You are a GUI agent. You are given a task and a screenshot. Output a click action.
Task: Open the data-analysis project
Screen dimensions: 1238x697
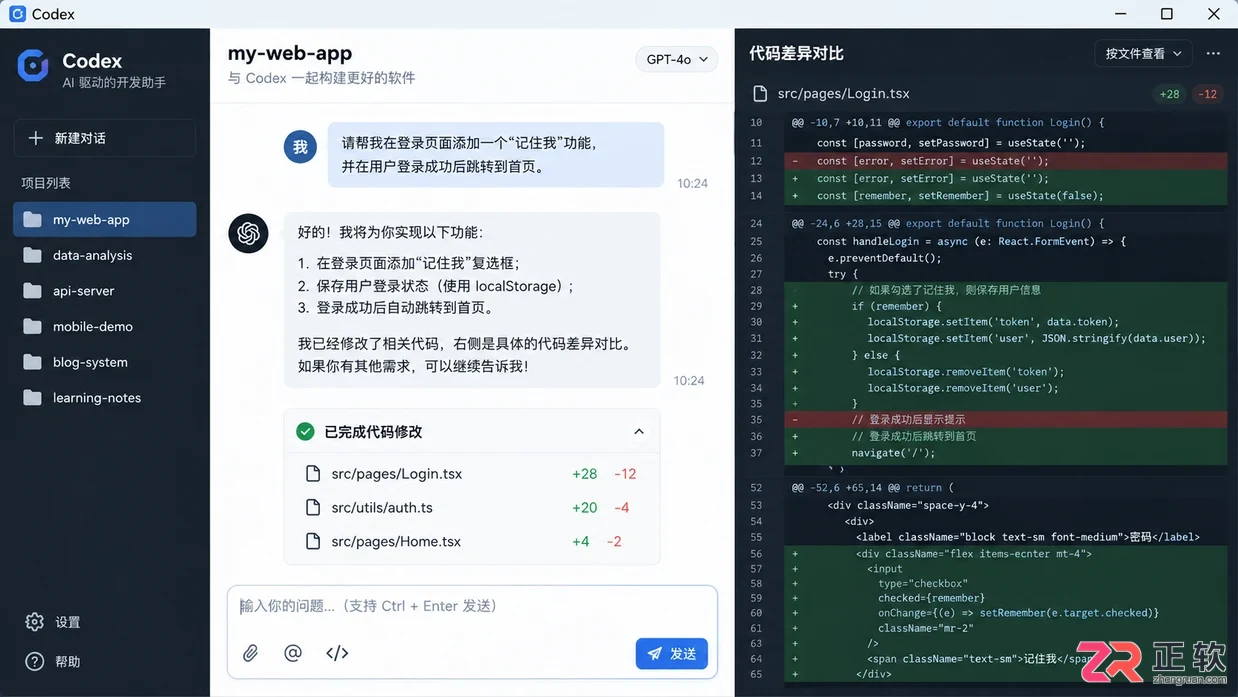click(x=105, y=255)
